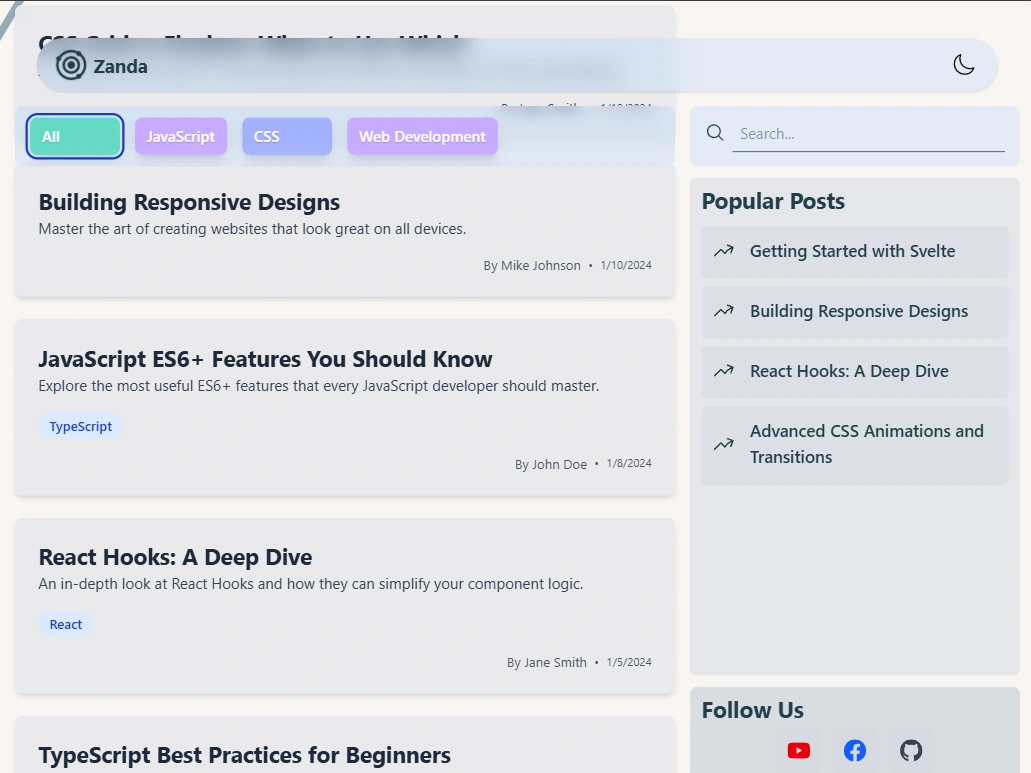Viewport: 1031px width, 773px height.
Task: Select the All category filter
Action: 75,137
